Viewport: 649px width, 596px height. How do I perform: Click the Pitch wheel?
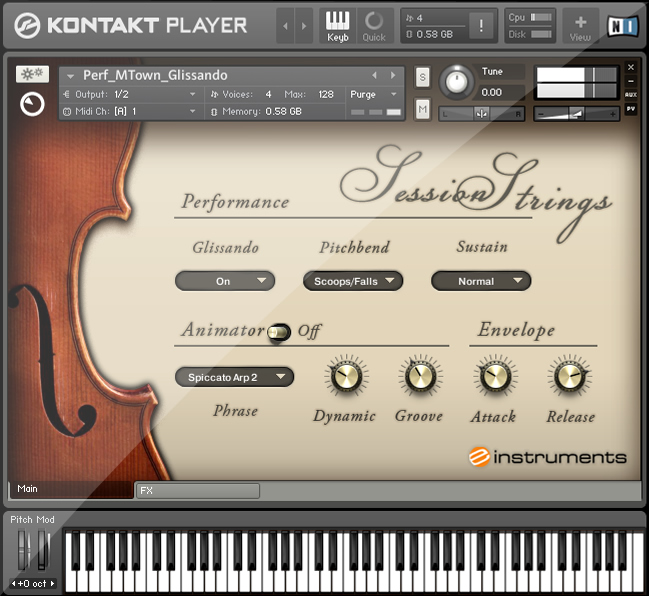[x=24, y=550]
